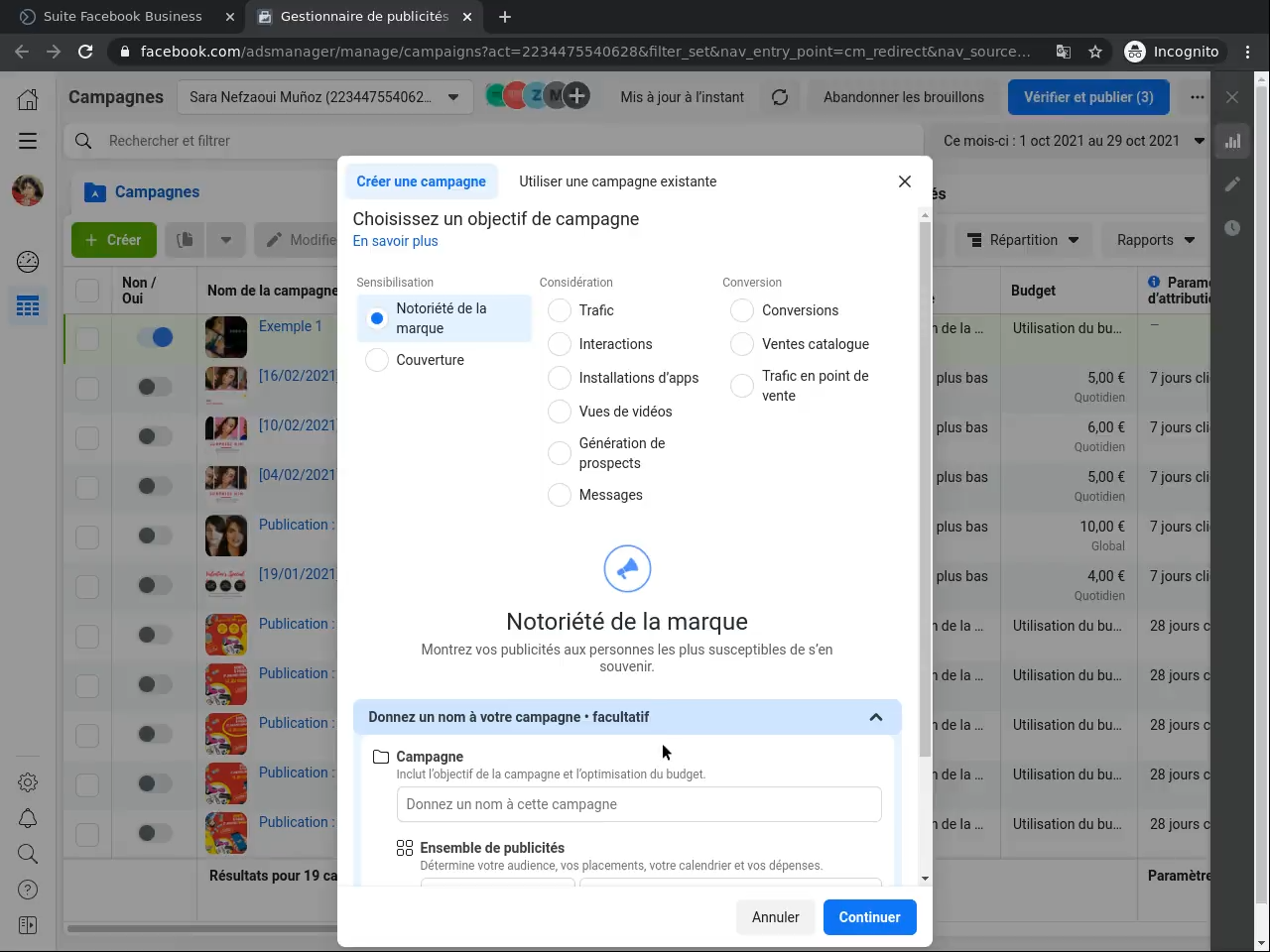Screen dimensions: 1270x952
Task: Expand the Répartition dropdown
Action: pos(1023,240)
